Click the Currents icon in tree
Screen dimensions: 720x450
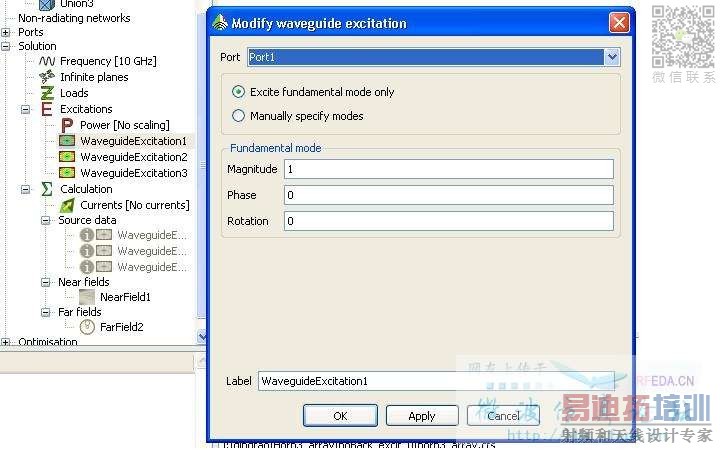click(67, 205)
